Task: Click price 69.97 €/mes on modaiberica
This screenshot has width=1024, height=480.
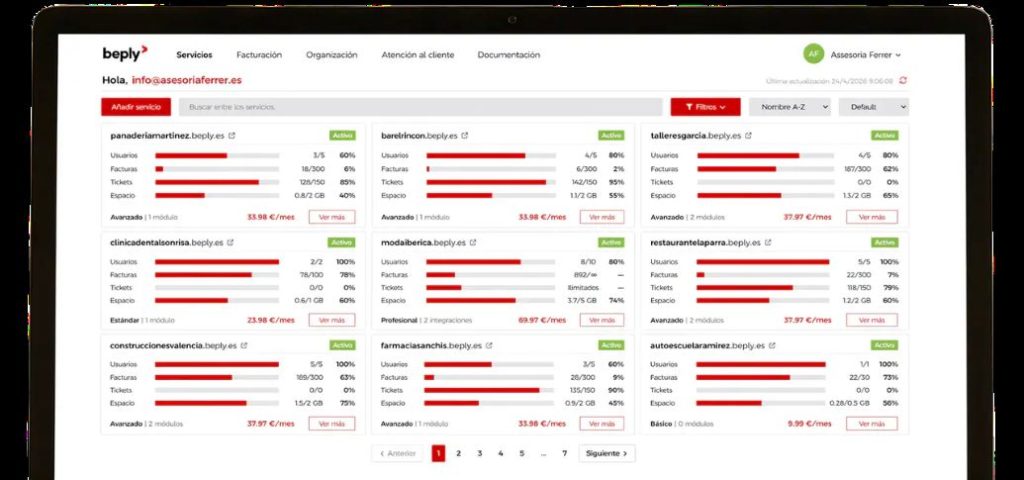Action: [542, 321]
